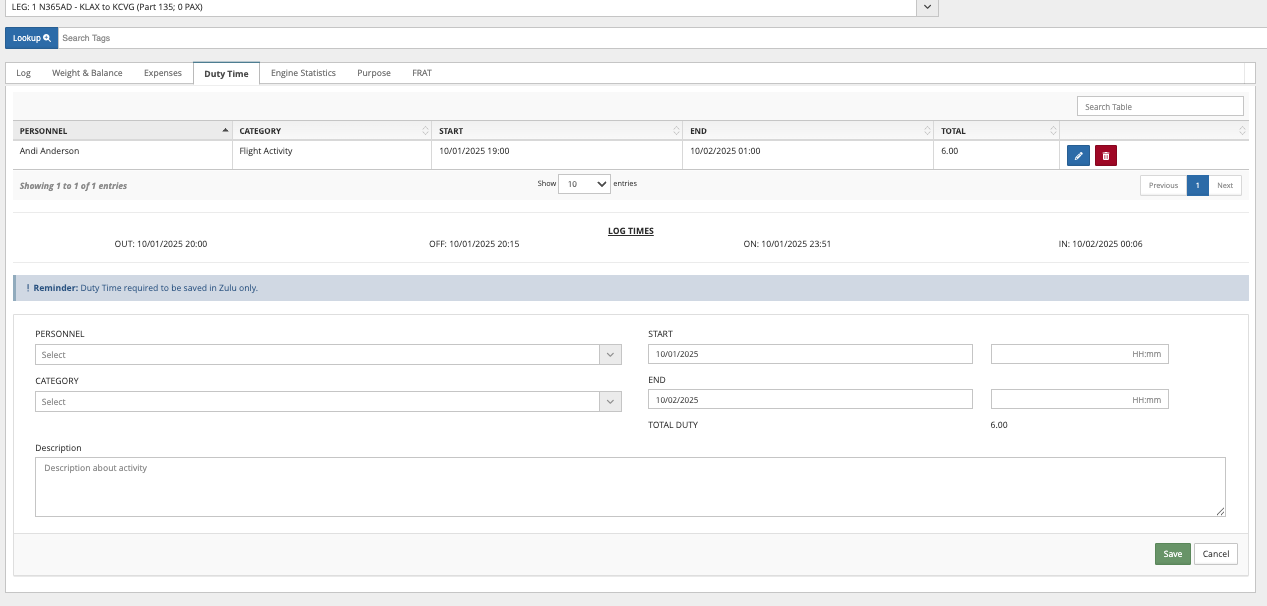Save the duty time entry
This screenshot has width=1267, height=606.
tap(1172, 554)
